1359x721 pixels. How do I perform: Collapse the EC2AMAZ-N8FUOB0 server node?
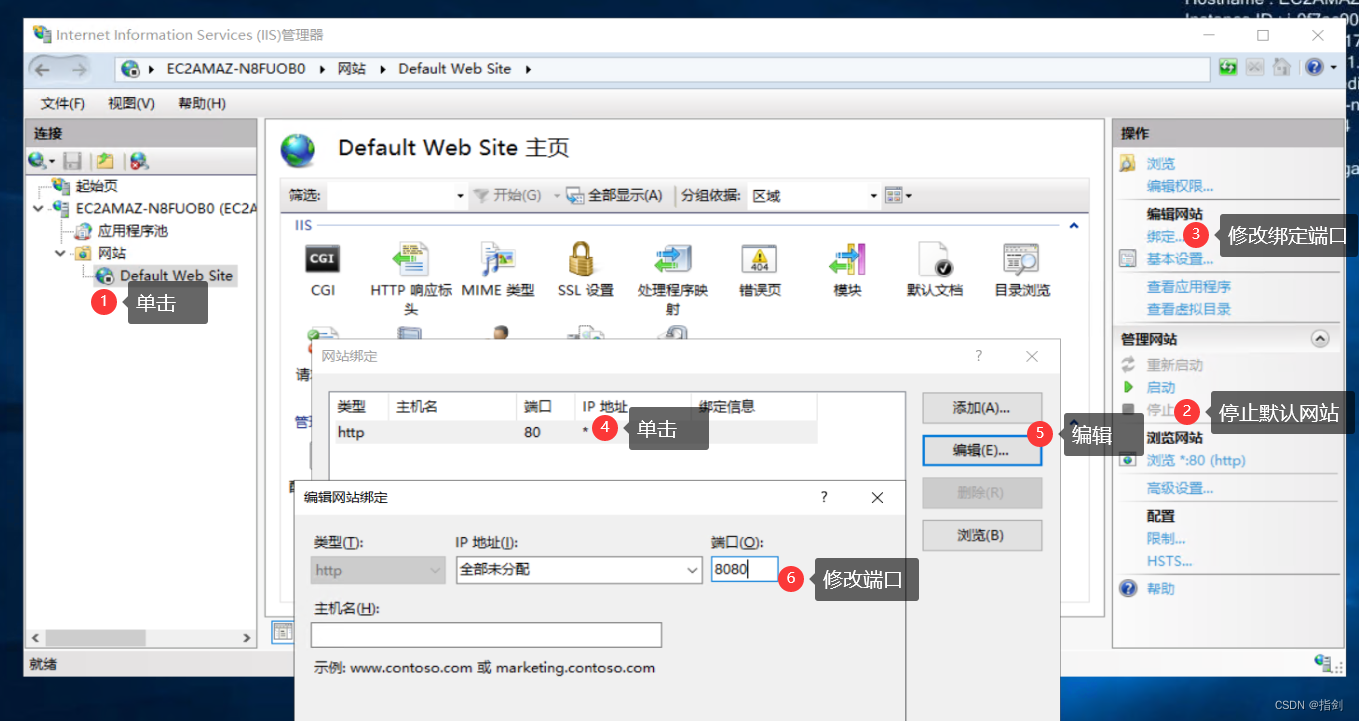click(x=38, y=209)
